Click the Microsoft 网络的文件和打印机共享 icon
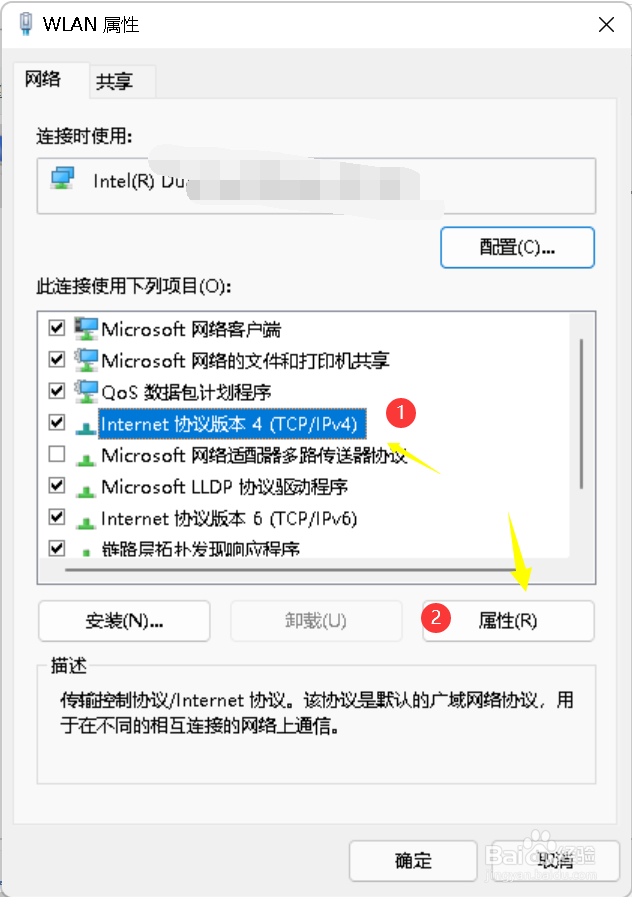This screenshot has height=897, width=632. coord(86,360)
